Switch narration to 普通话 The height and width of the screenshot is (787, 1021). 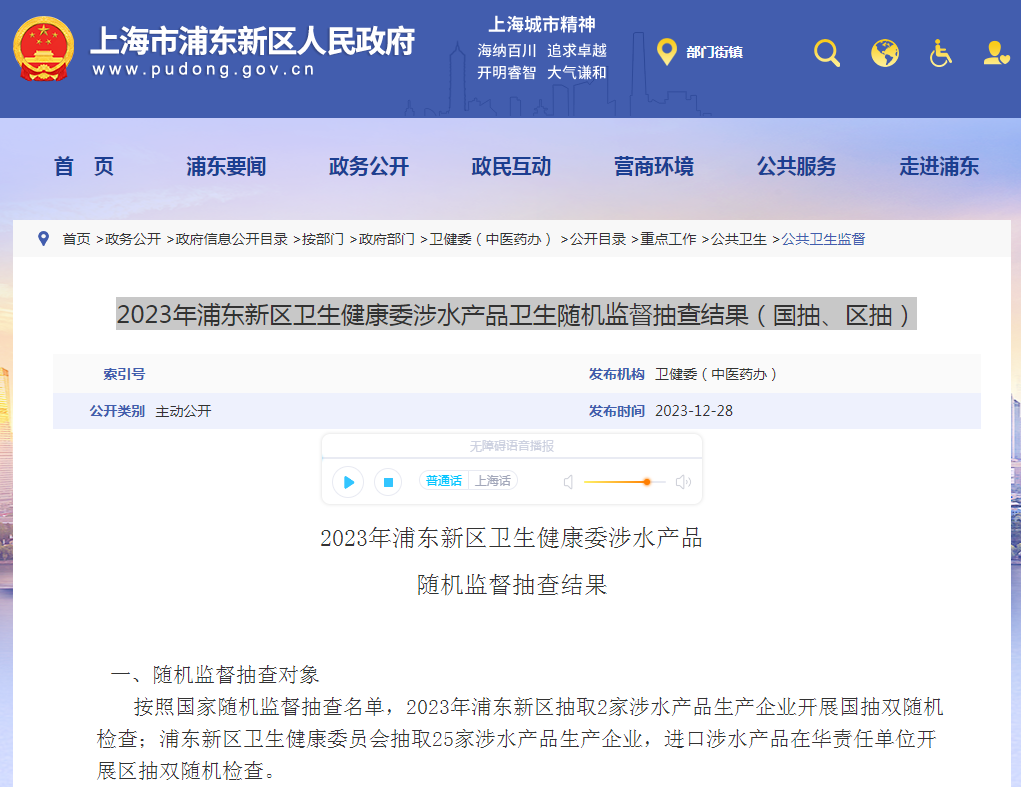tap(443, 480)
